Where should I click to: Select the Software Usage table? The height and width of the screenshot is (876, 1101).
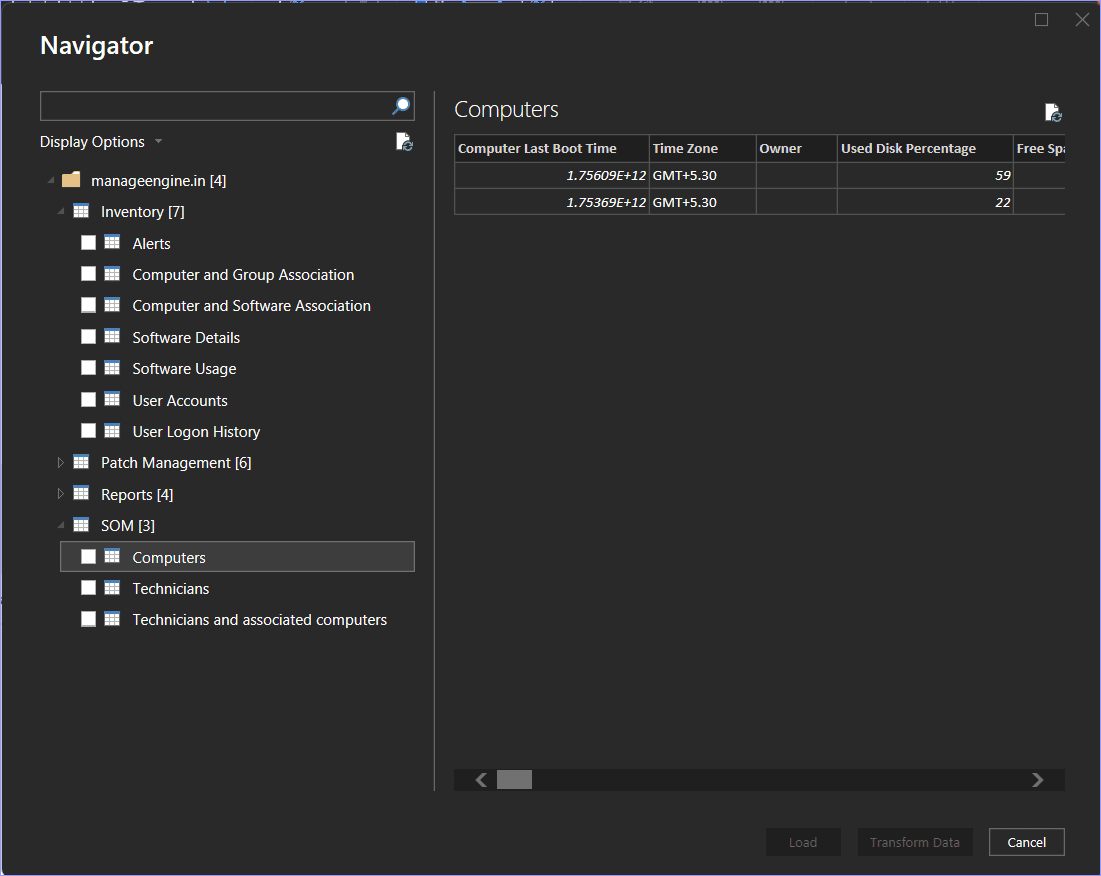click(x=184, y=368)
